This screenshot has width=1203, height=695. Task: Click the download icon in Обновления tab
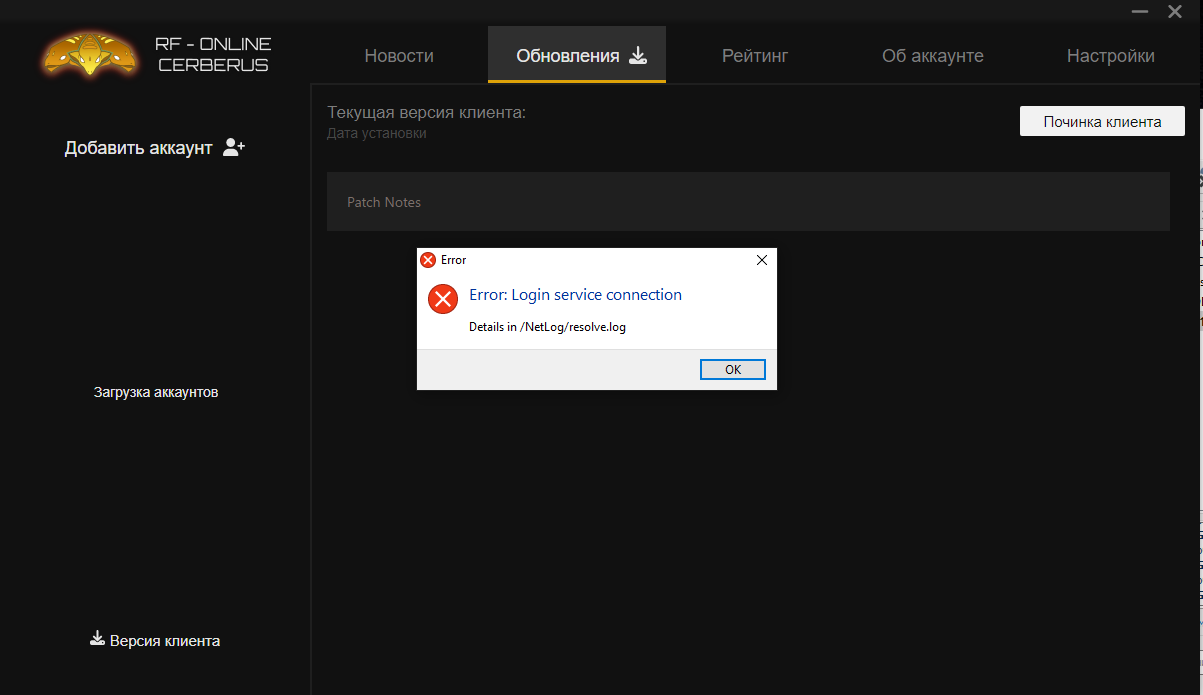pyautogui.click(x=638, y=55)
